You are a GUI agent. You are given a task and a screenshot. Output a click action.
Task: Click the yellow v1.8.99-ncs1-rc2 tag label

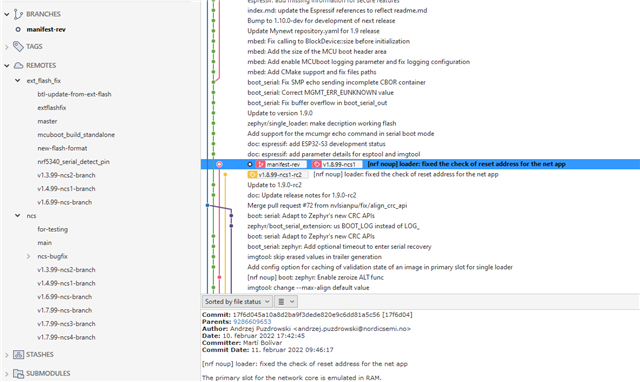point(278,175)
